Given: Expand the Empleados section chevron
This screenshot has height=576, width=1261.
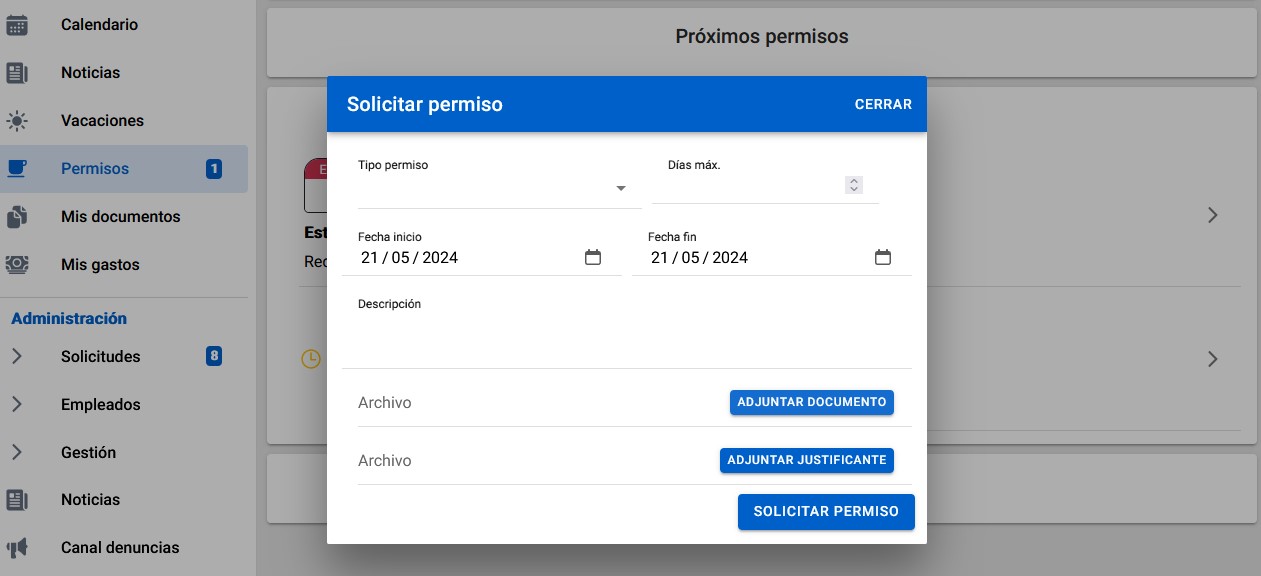Looking at the screenshot, I should click(17, 405).
